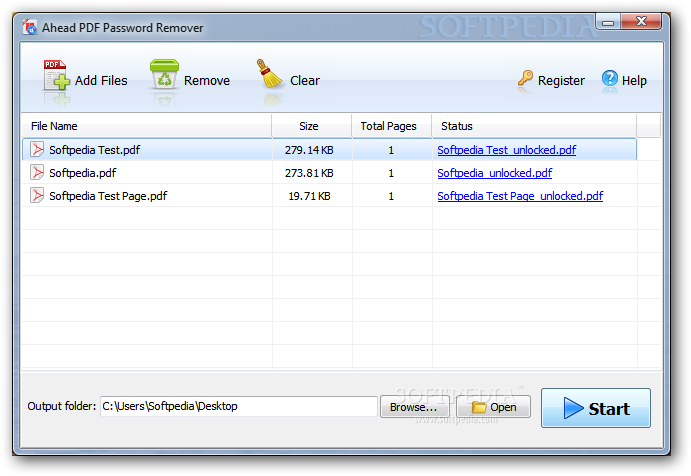The height and width of the screenshot is (476, 691).
Task: Click the Clear broom icon
Action: (269, 74)
